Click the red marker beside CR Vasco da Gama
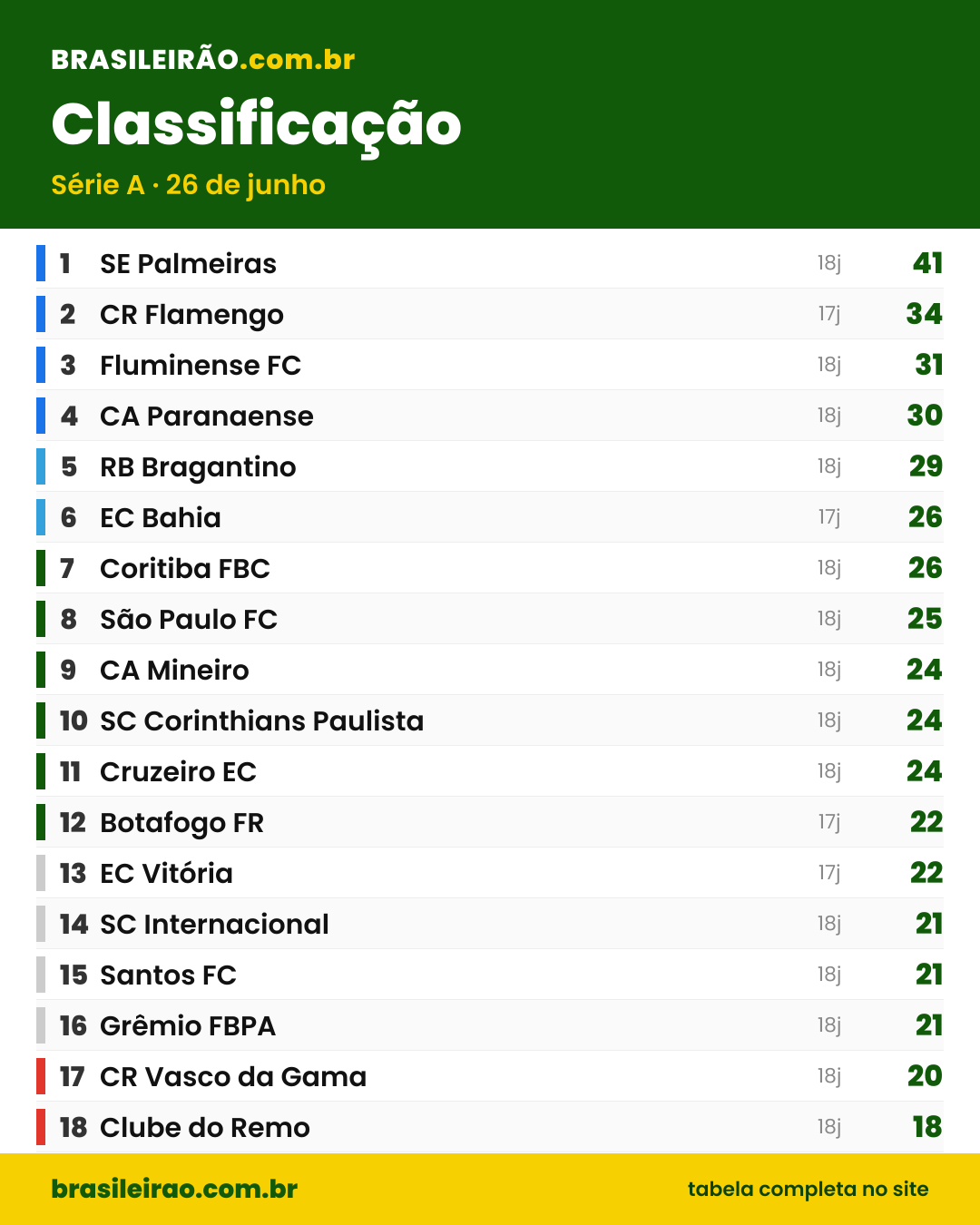 (41, 1076)
